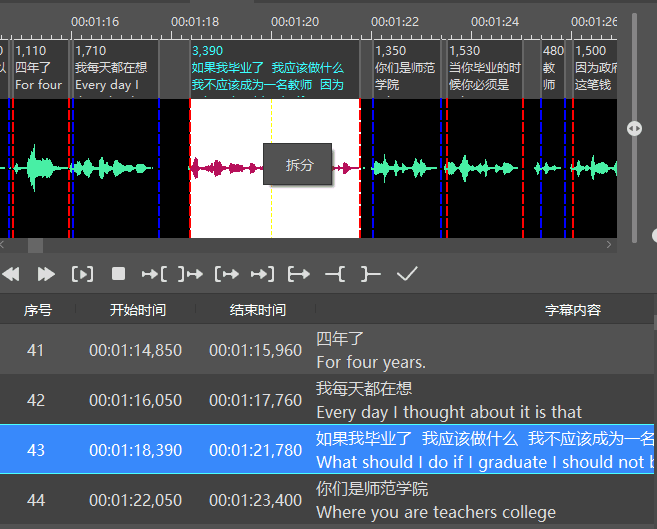Stop audio playback
The height and width of the screenshot is (529, 657).
coord(119,274)
